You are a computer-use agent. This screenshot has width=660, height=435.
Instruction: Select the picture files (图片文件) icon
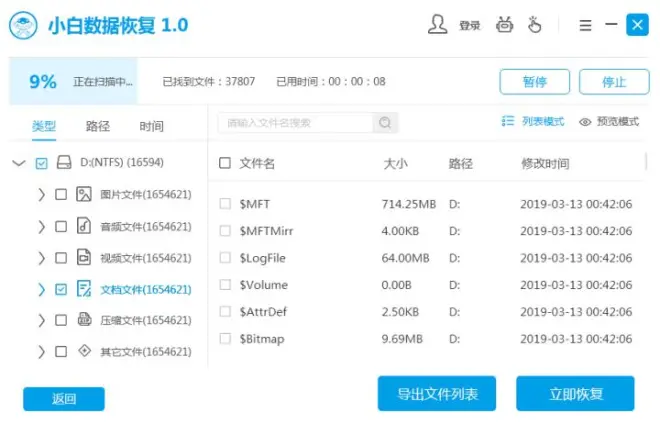pos(85,194)
